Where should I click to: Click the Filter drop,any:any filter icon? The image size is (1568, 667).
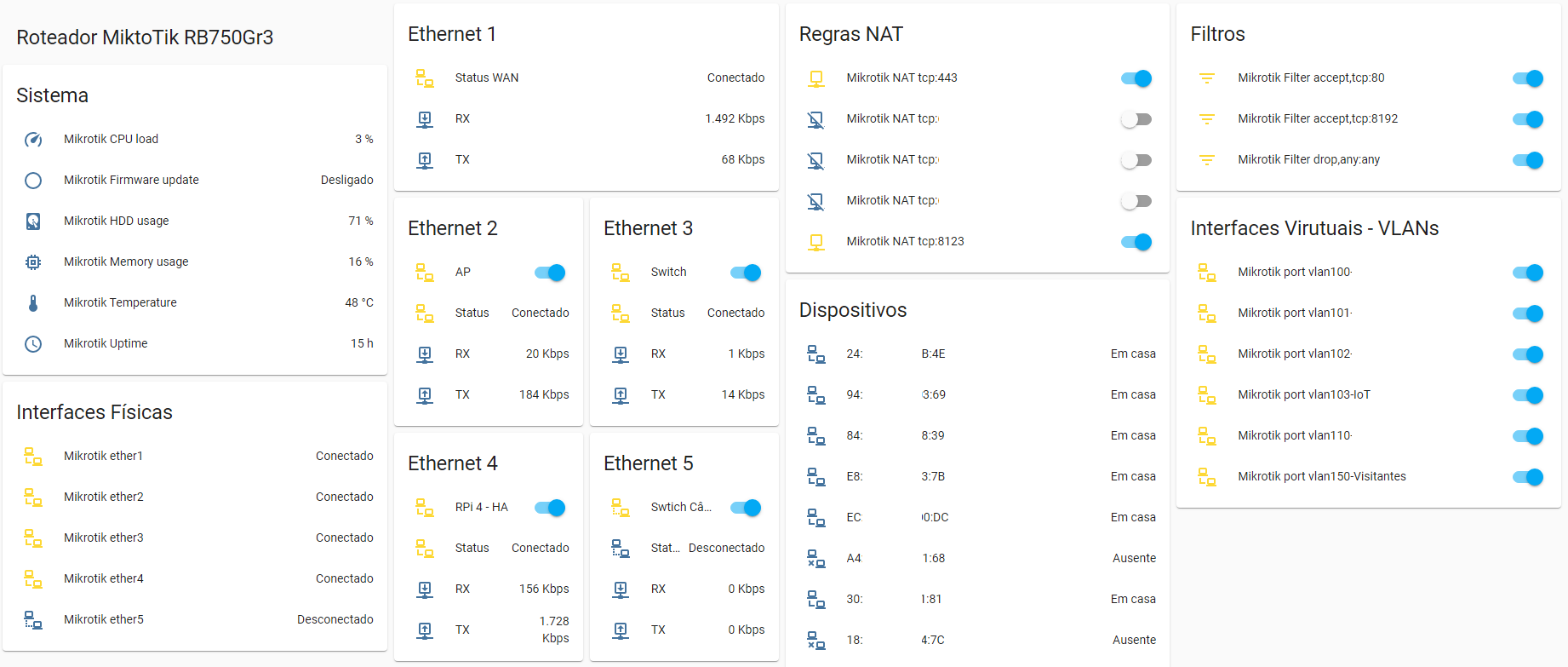(x=1207, y=160)
